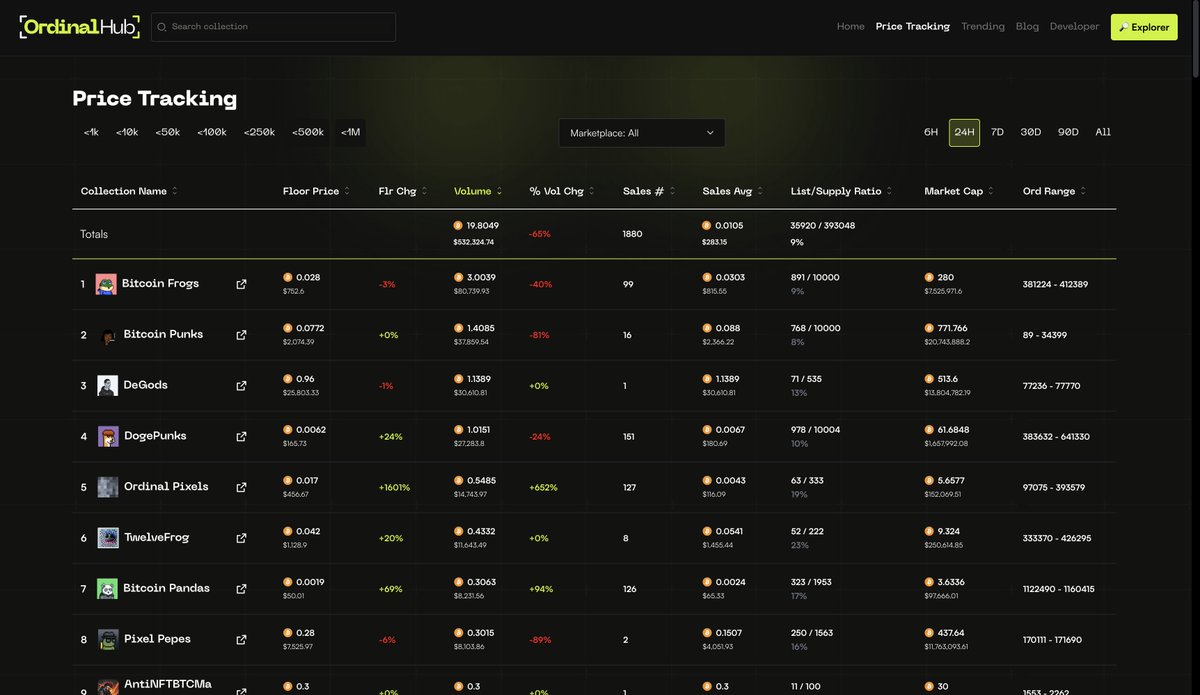This screenshot has width=1200, height=695.
Task: Switch time range to 90D
Action: tap(1068, 133)
